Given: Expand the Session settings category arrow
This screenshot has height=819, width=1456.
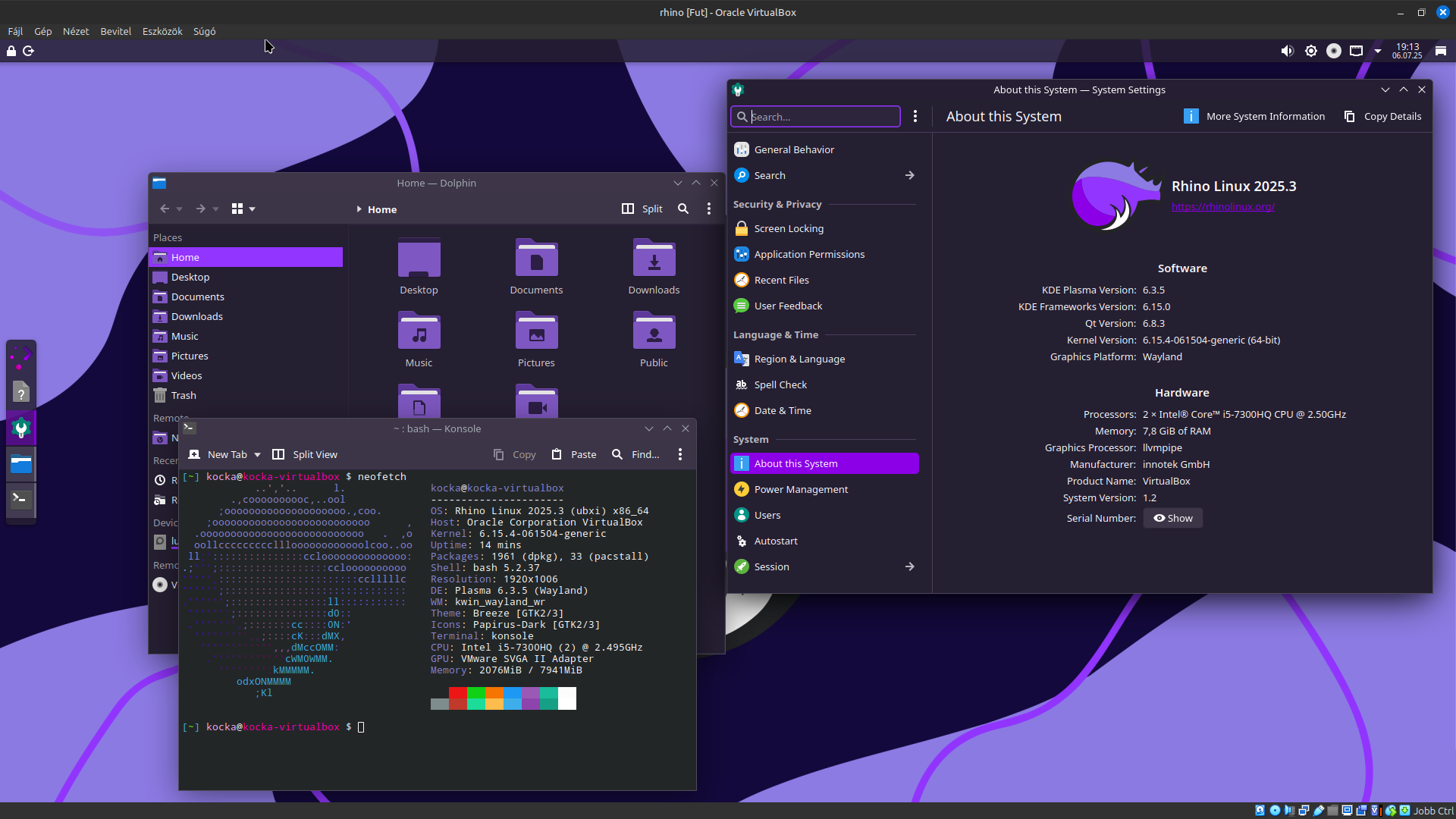Looking at the screenshot, I should coord(909,566).
